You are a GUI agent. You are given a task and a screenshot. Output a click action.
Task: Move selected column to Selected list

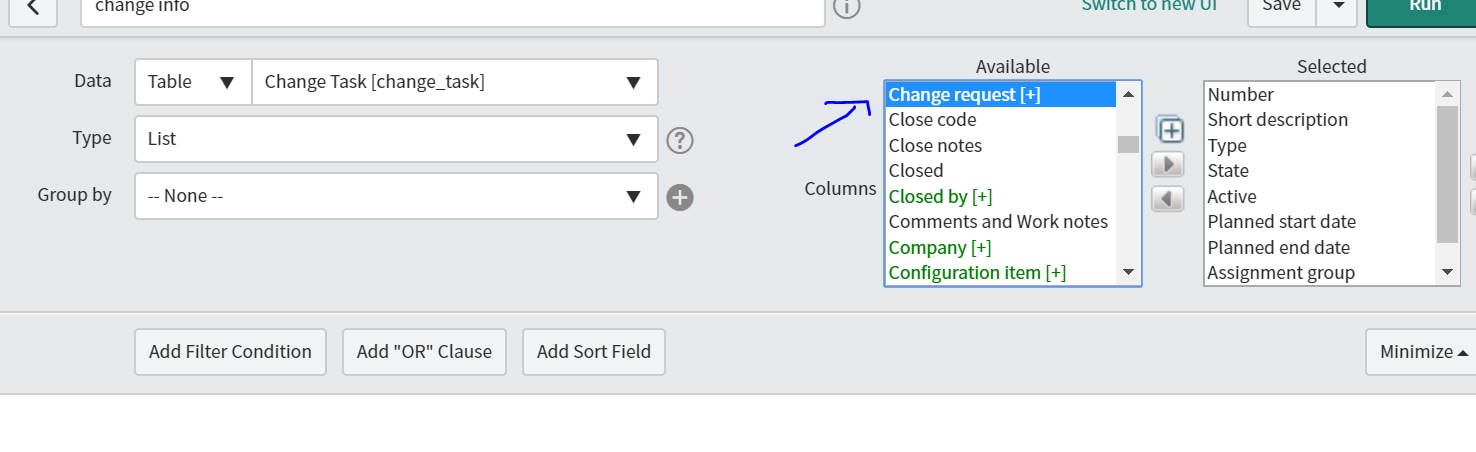coord(1167,164)
